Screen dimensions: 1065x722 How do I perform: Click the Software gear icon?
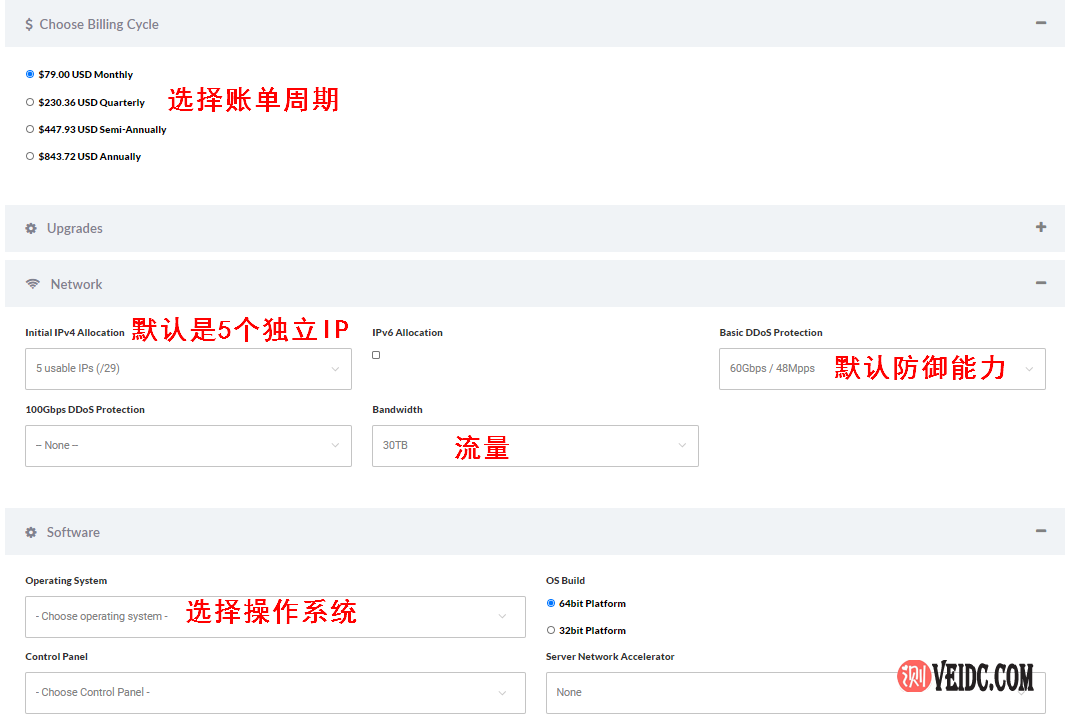[x=31, y=532]
